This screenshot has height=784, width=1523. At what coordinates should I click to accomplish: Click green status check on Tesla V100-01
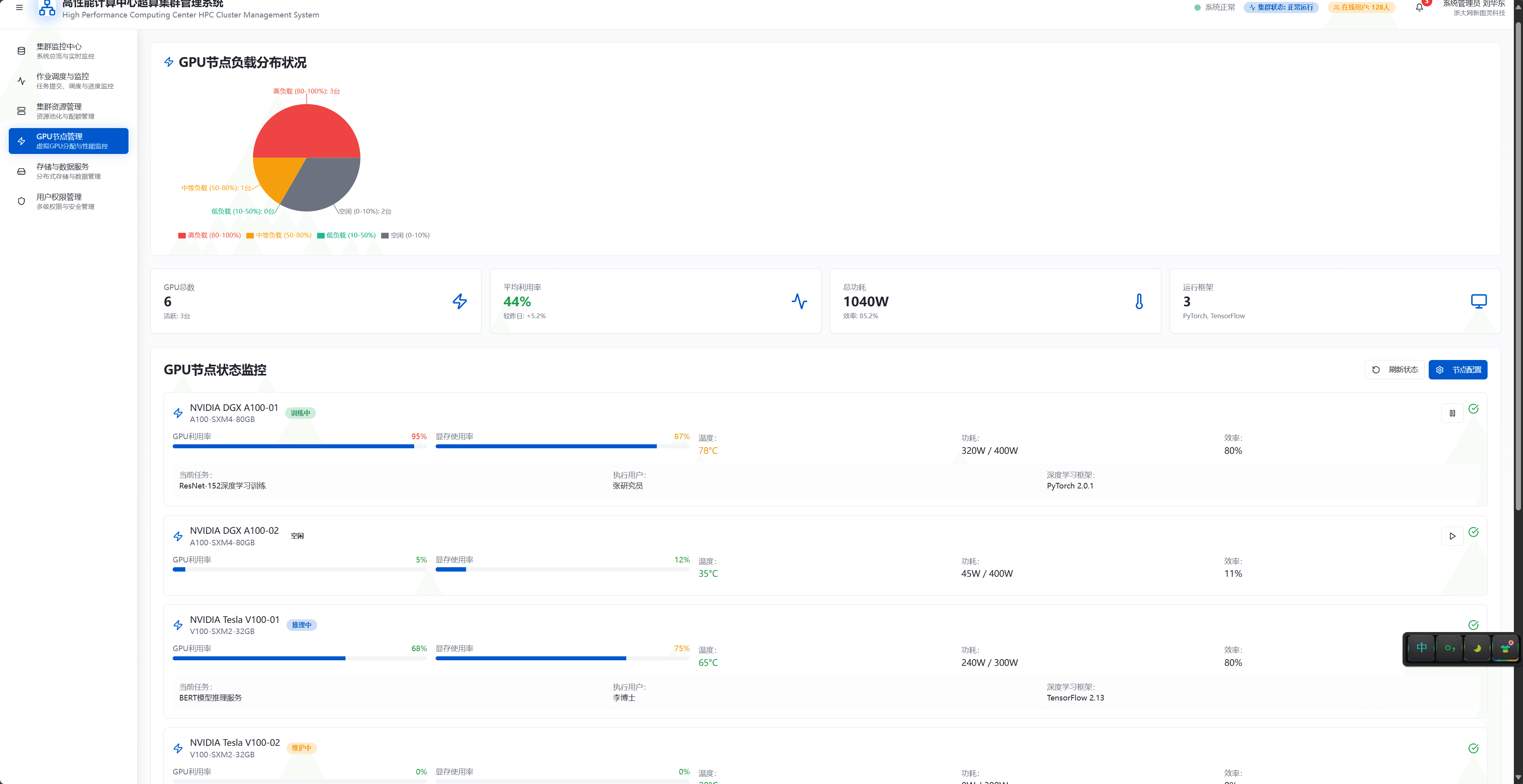coord(1473,625)
